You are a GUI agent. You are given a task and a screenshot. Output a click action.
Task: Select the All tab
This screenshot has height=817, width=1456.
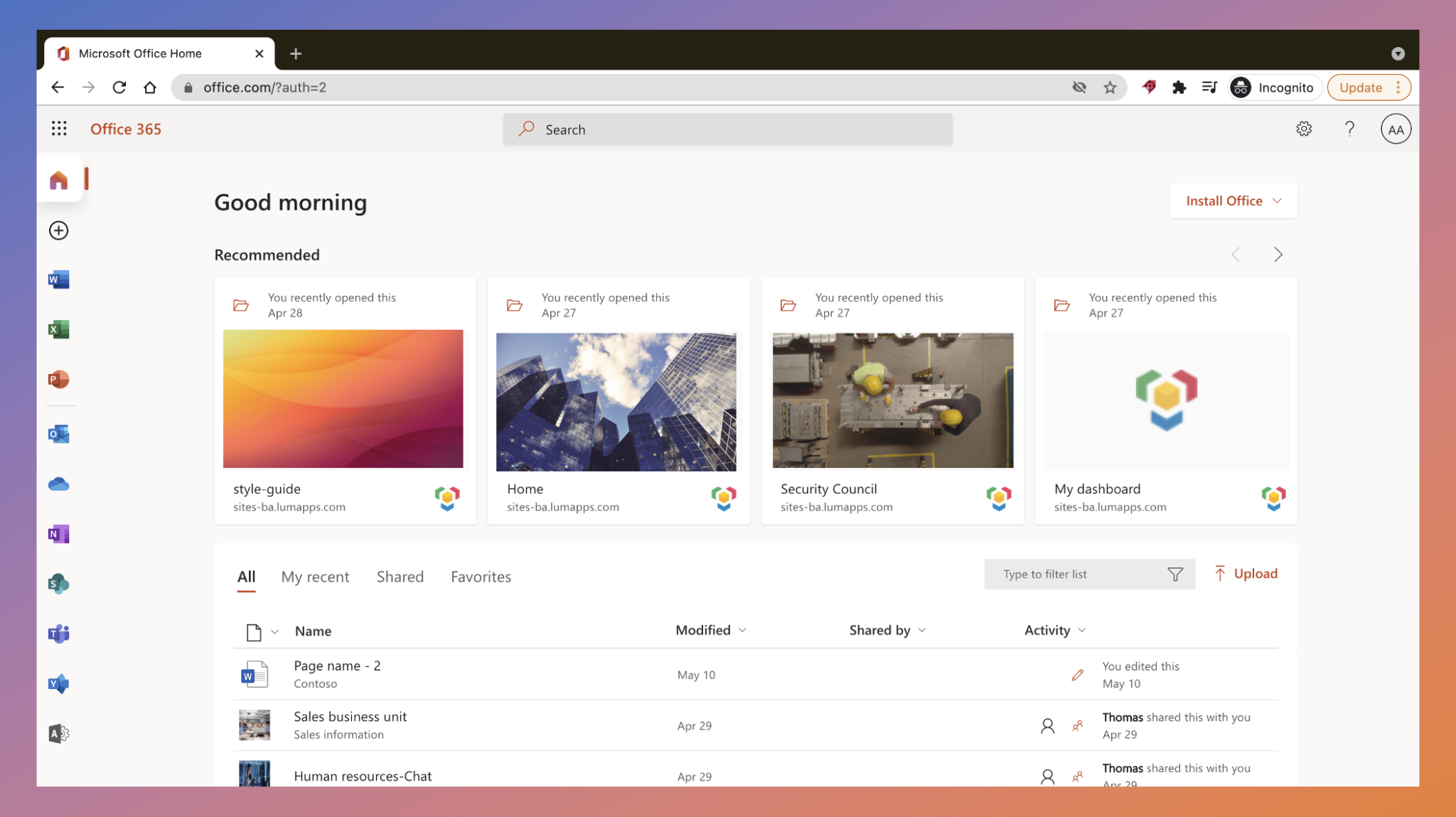(x=246, y=577)
